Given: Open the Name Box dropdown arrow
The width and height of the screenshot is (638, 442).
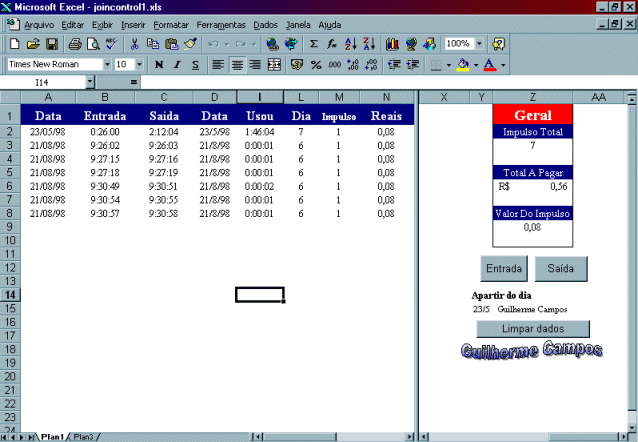Looking at the screenshot, I should 89,81.
